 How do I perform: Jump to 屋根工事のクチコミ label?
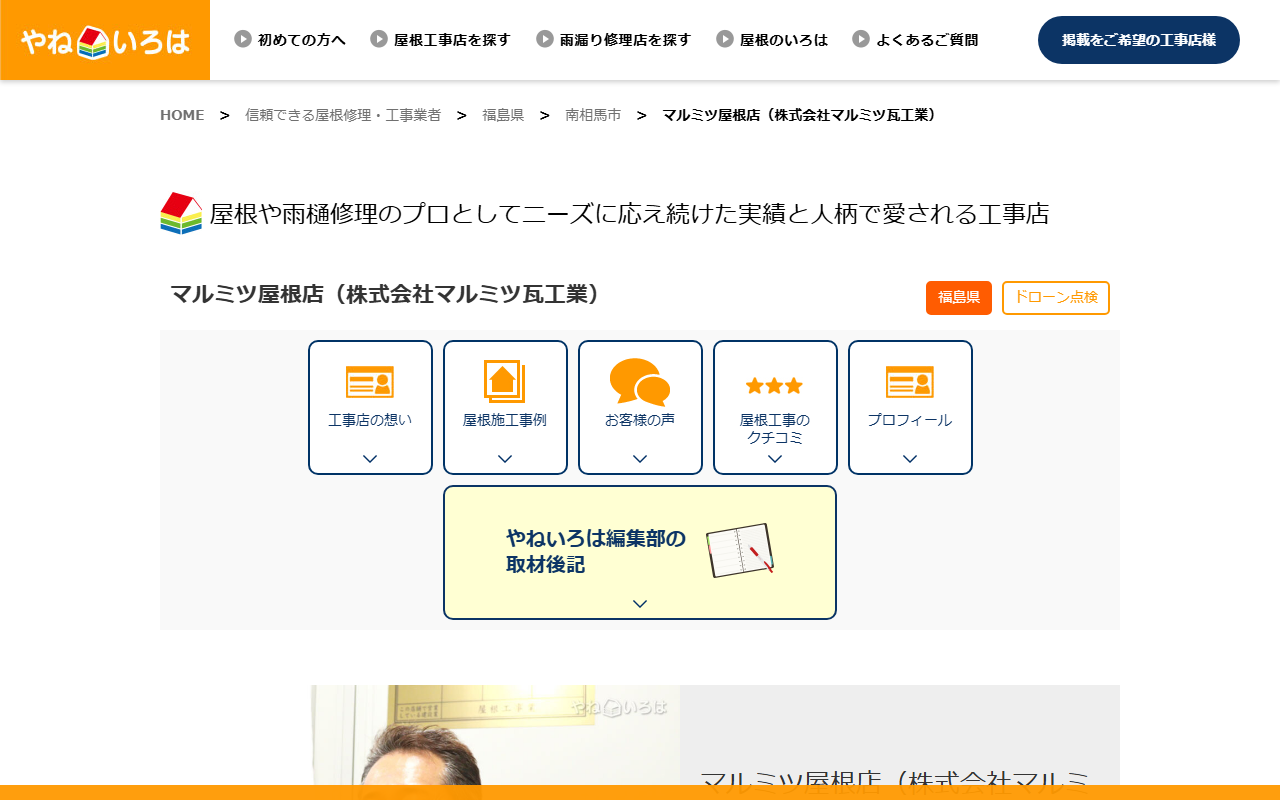click(775, 429)
